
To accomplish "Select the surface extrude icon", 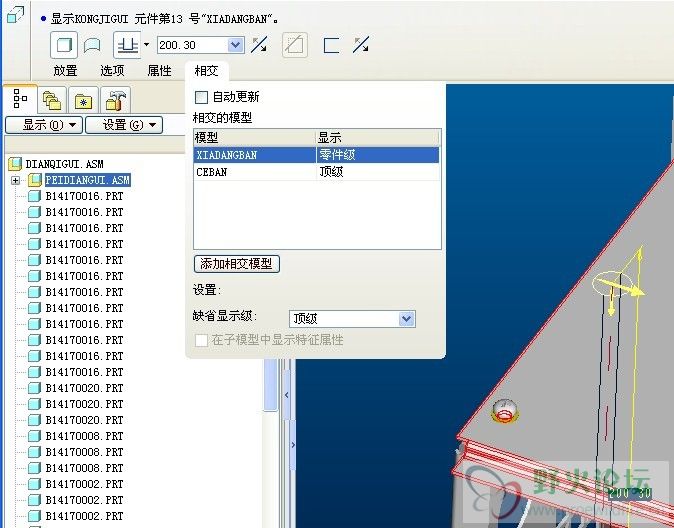I will click(x=92, y=45).
